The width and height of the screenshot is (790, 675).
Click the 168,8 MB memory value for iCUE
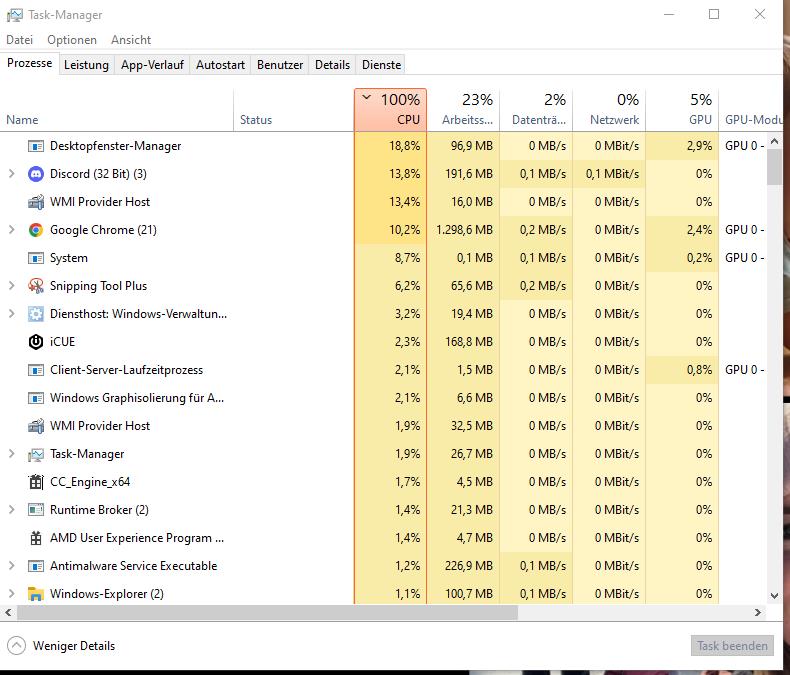click(469, 342)
